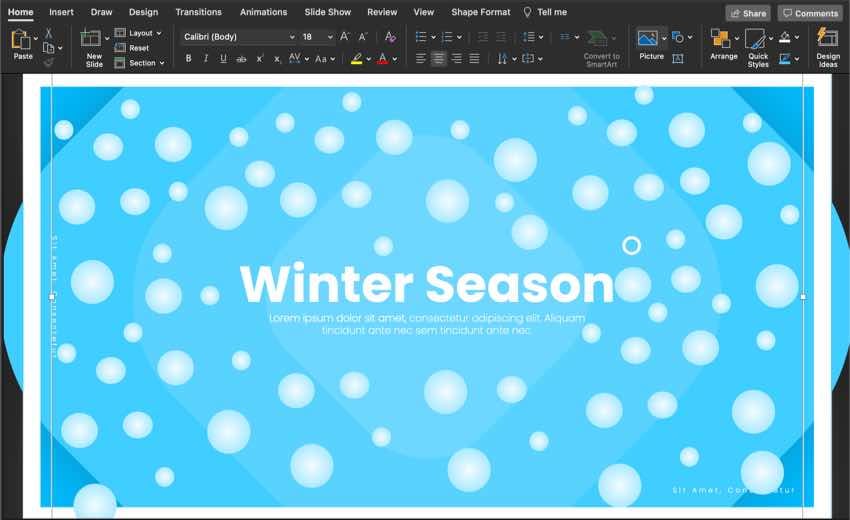Click the Picture insert icon
This screenshot has width=850, height=520.
click(x=649, y=40)
